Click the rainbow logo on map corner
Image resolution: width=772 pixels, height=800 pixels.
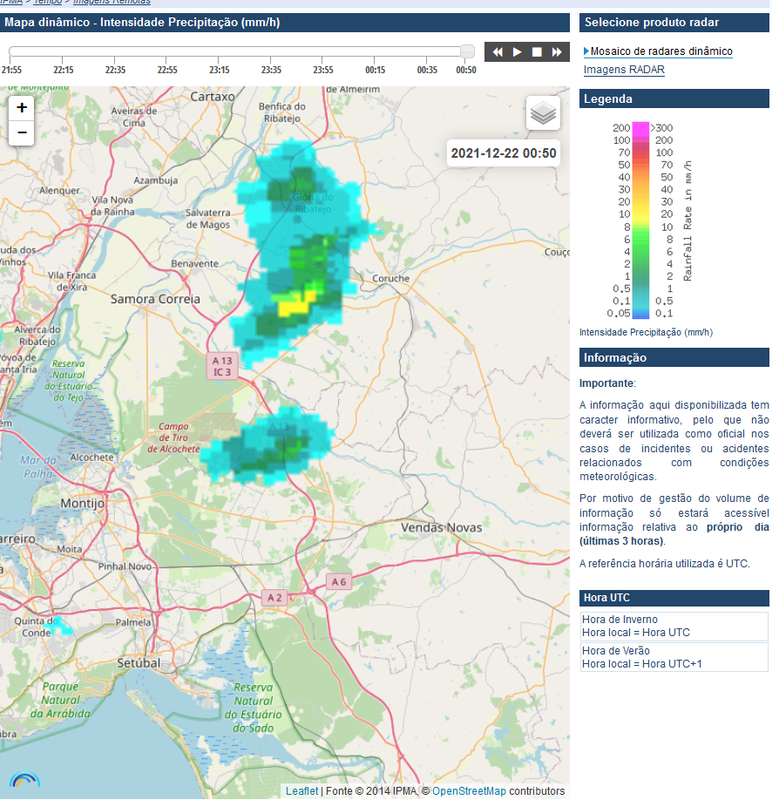pos(24,779)
